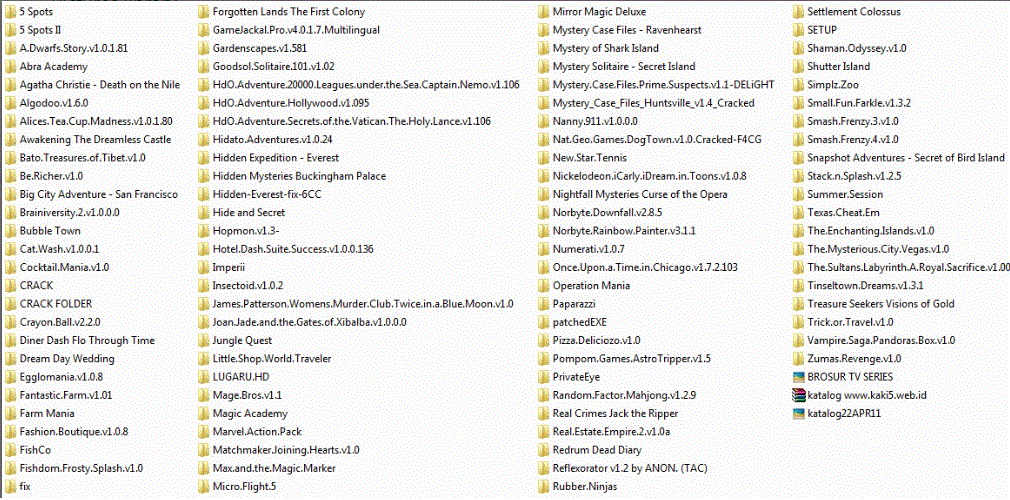Click the folder icon beside Magic Academy
Image resolution: width=1010 pixels, height=500 pixels.
[203, 413]
